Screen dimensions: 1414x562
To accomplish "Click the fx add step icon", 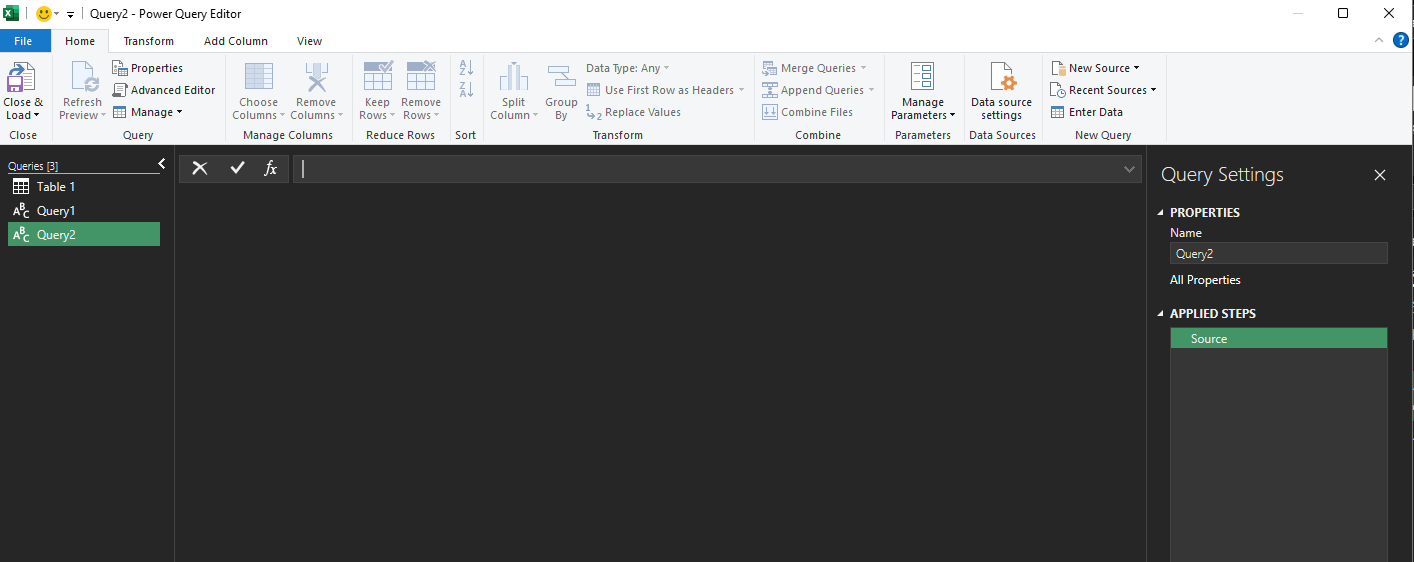I will [x=270, y=168].
